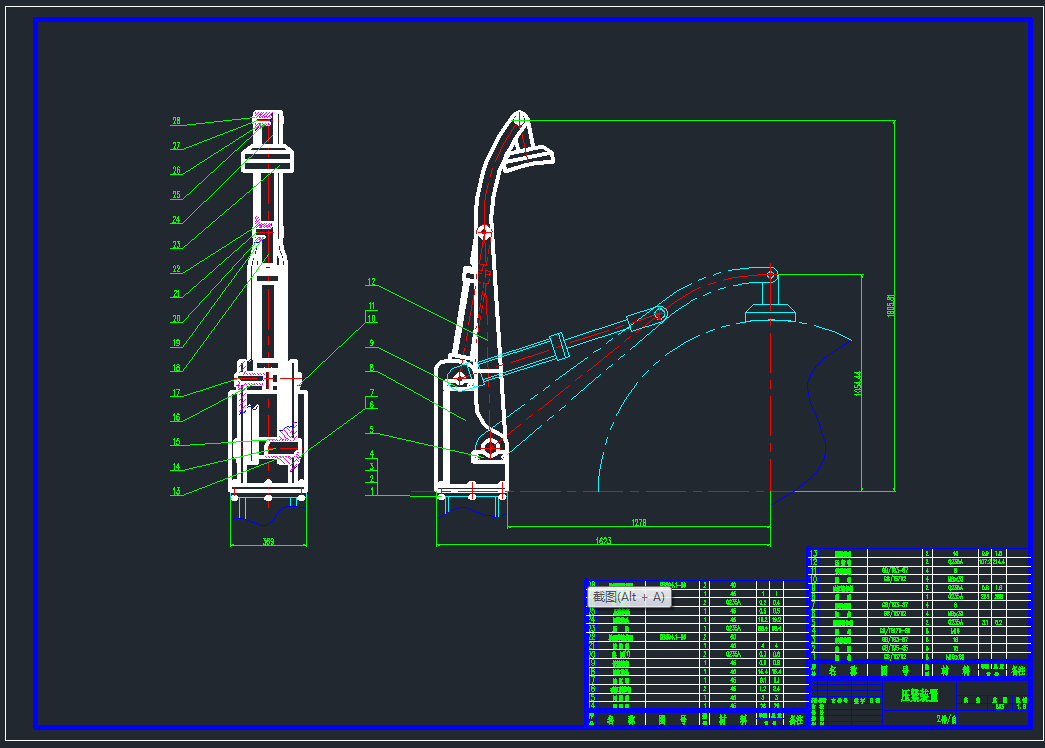This screenshot has height=748, width=1045.
Task: Click callout number 4 of the main view
Action: tap(371, 454)
